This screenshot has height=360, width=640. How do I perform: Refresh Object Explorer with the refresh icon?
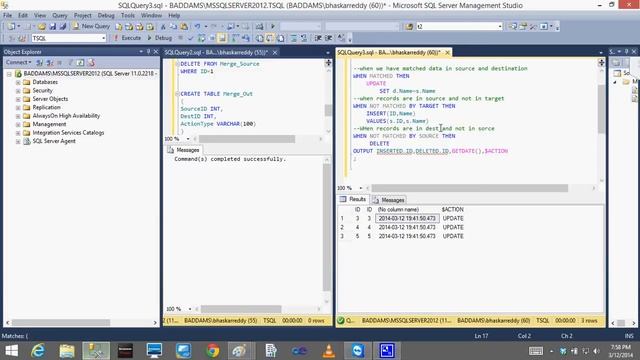[80, 62]
